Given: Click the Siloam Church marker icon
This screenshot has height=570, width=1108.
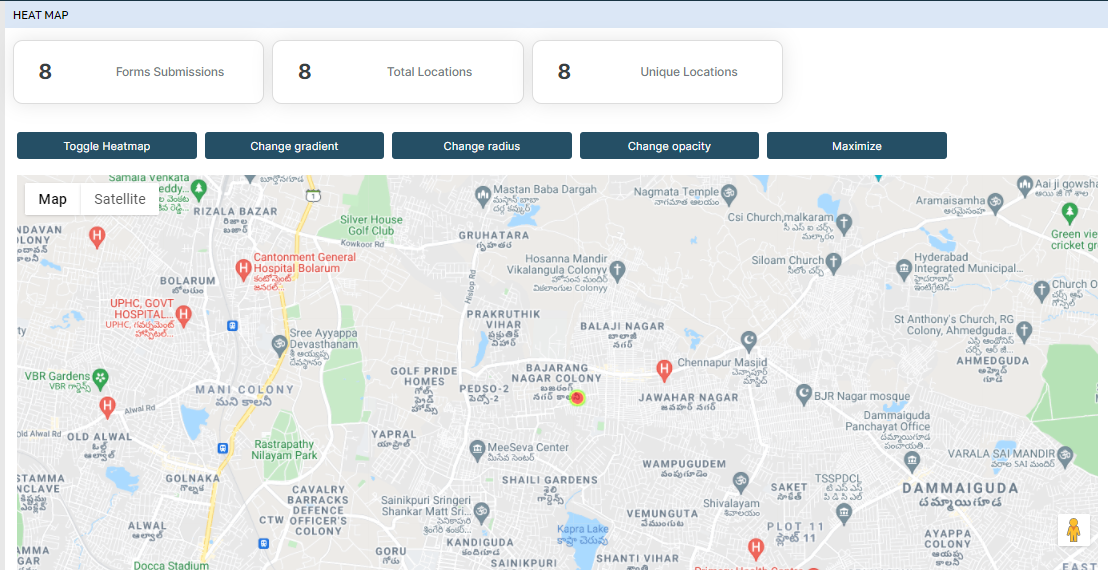Looking at the screenshot, I should pyautogui.click(x=833, y=261).
